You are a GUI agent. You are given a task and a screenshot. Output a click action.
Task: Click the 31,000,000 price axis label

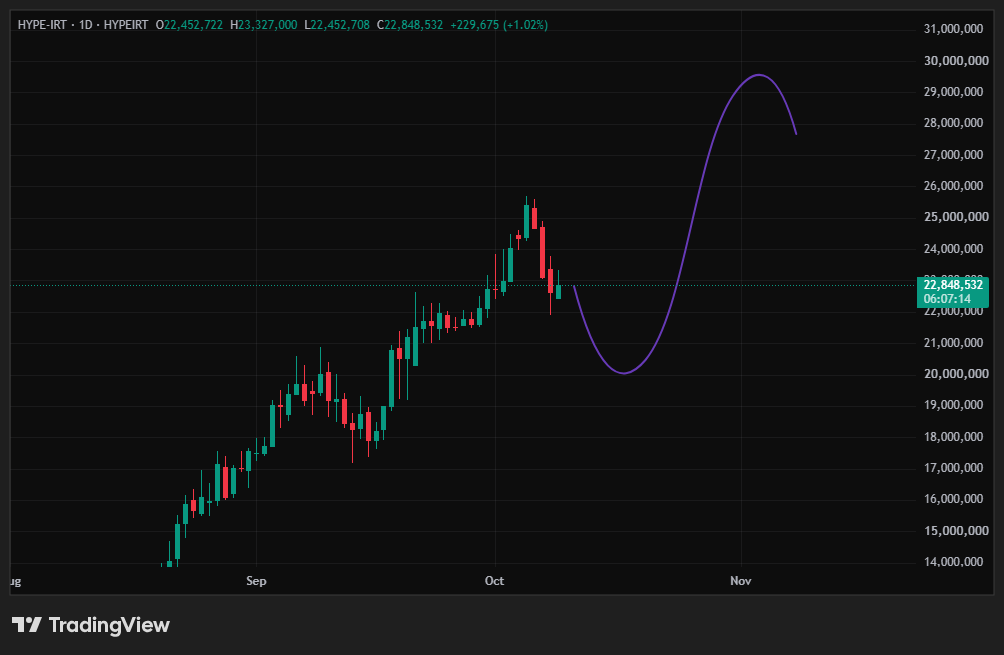[953, 29]
